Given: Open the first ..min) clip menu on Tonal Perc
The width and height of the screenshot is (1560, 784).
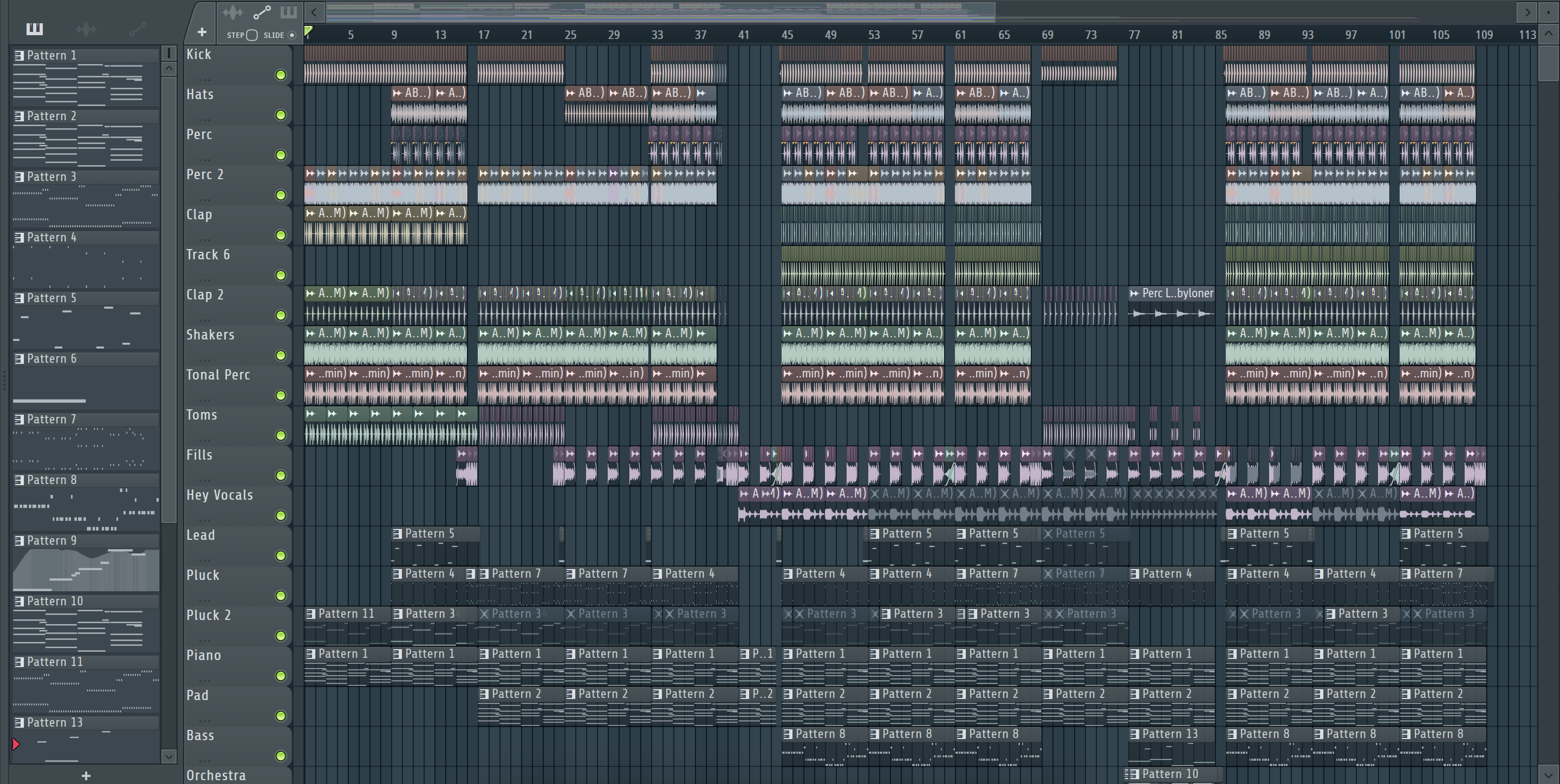Looking at the screenshot, I should point(311,374).
